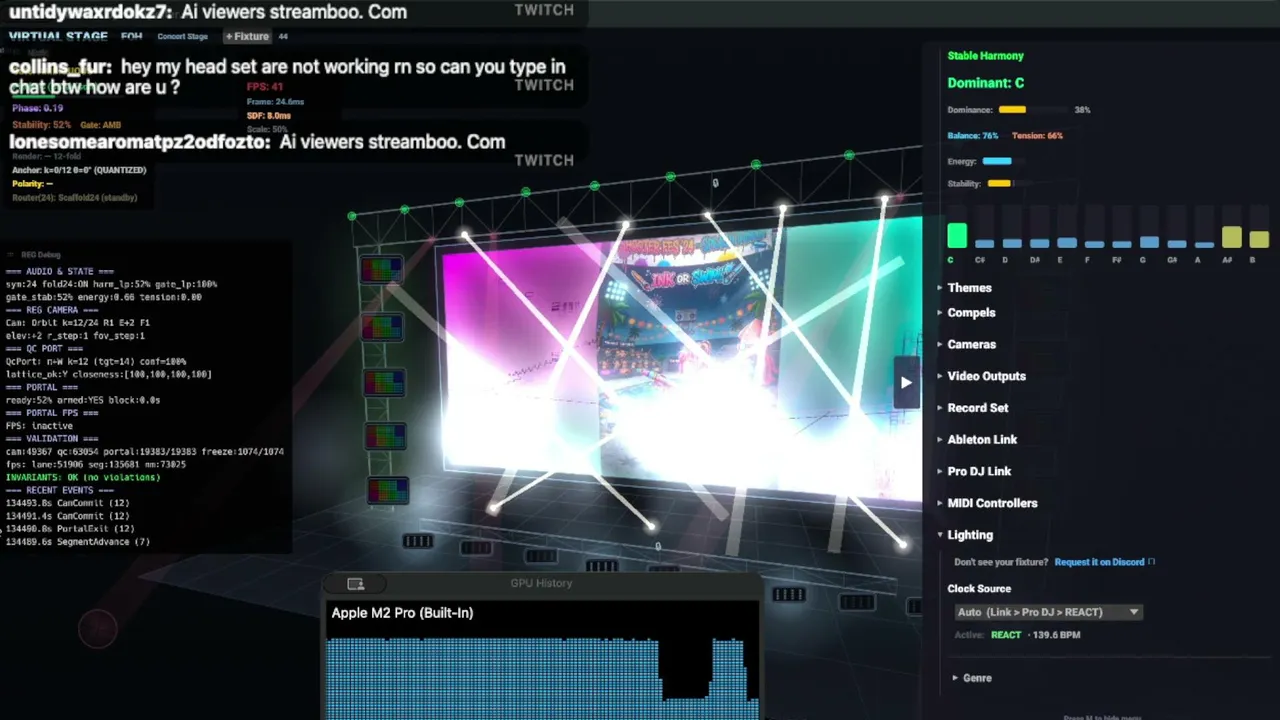
Task: Click the G note bar in the chroma display
Action: 1149,242
